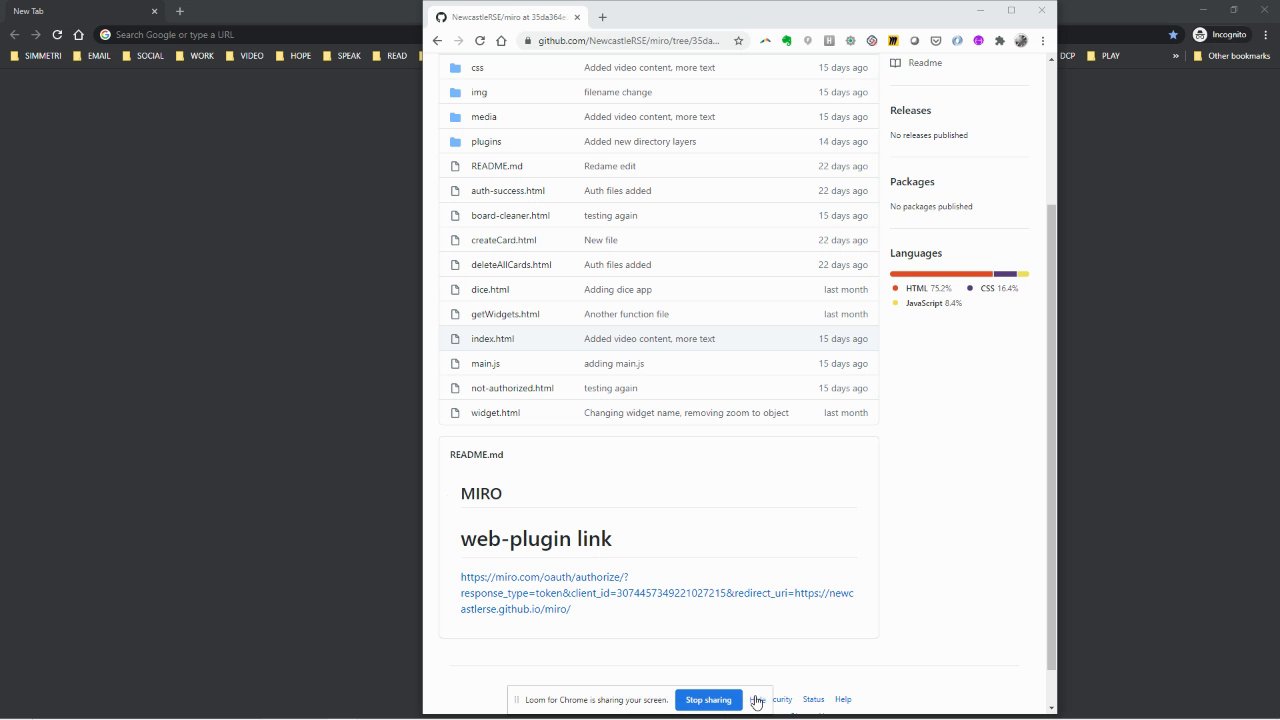This screenshot has height=720, width=1280.
Task: Open the css folder
Action: point(477,68)
